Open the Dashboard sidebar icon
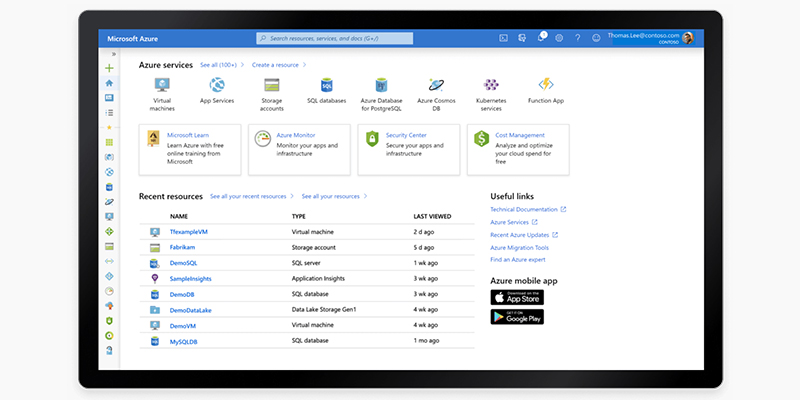The image size is (800, 400). coord(109,97)
